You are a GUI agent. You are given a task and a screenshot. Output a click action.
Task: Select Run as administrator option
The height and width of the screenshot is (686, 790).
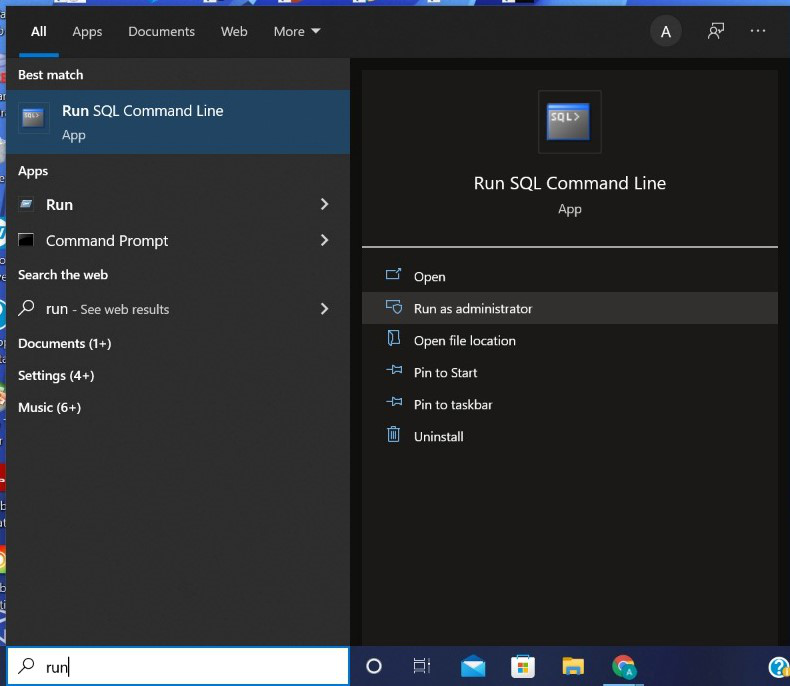pyautogui.click(x=473, y=309)
